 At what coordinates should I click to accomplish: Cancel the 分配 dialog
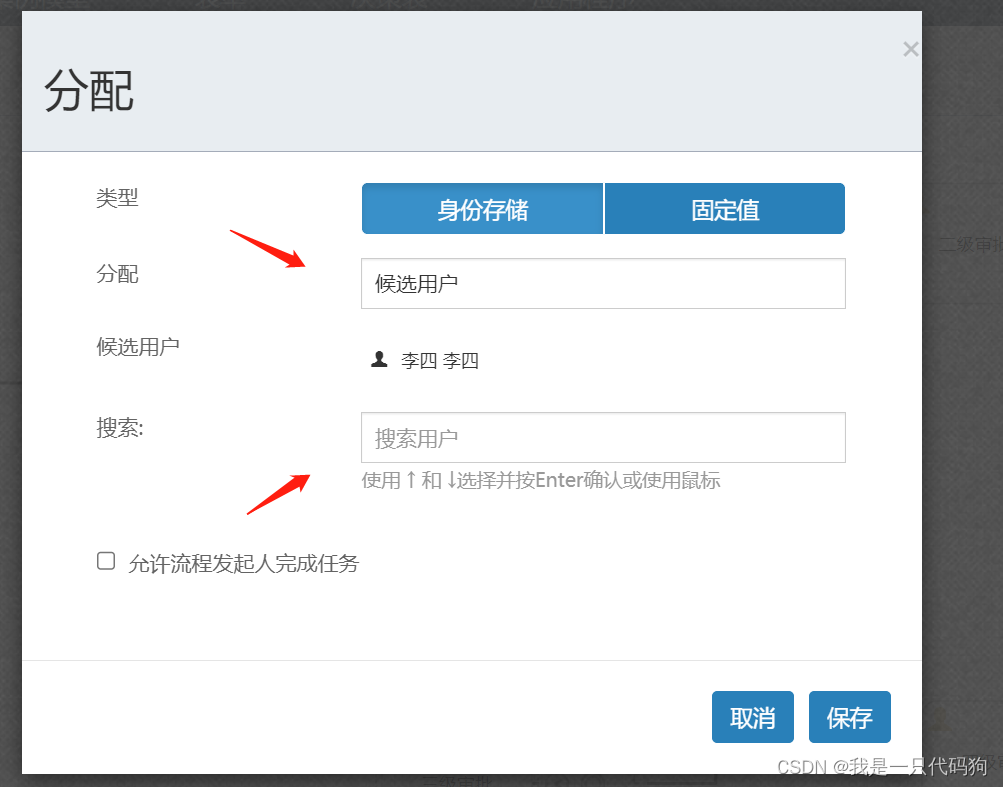coord(752,716)
